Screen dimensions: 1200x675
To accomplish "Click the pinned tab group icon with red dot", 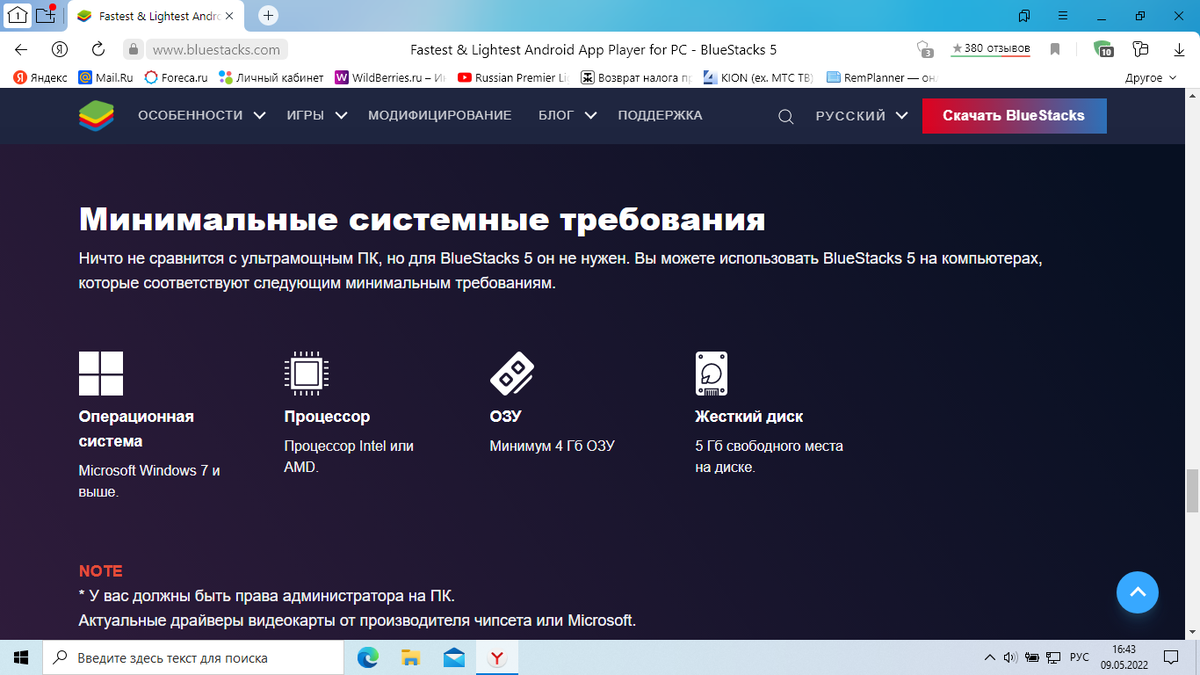I will pyautogui.click(x=47, y=15).
